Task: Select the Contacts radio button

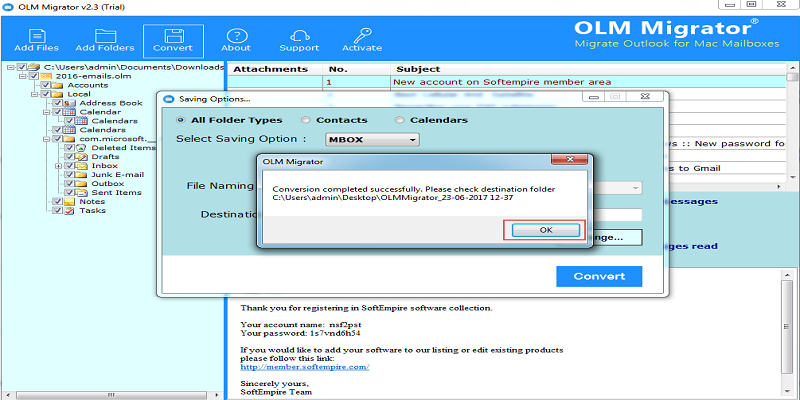Action: coord(306,120)
